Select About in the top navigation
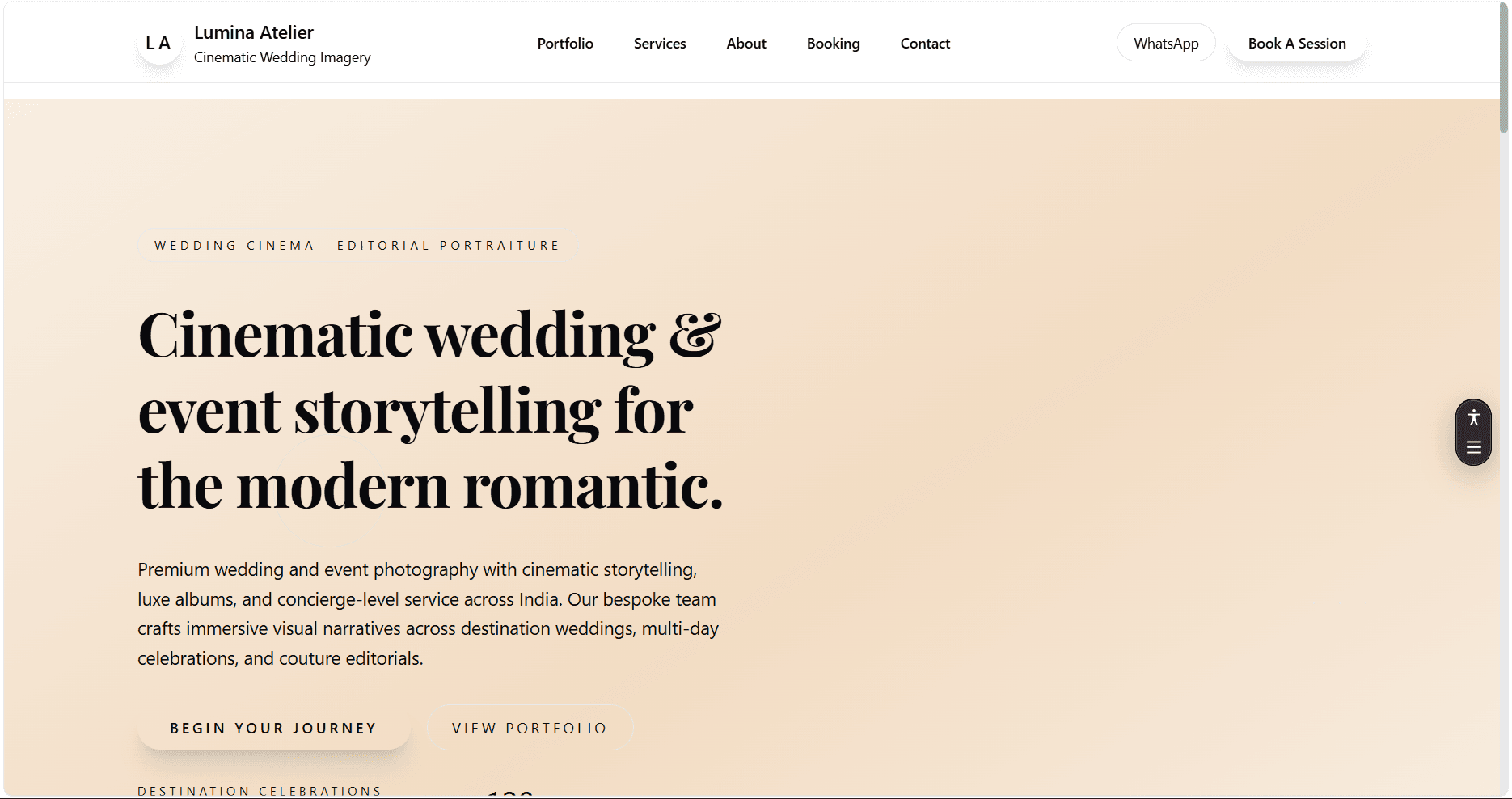Screen dimensions: 1512x799 (746, 44)
